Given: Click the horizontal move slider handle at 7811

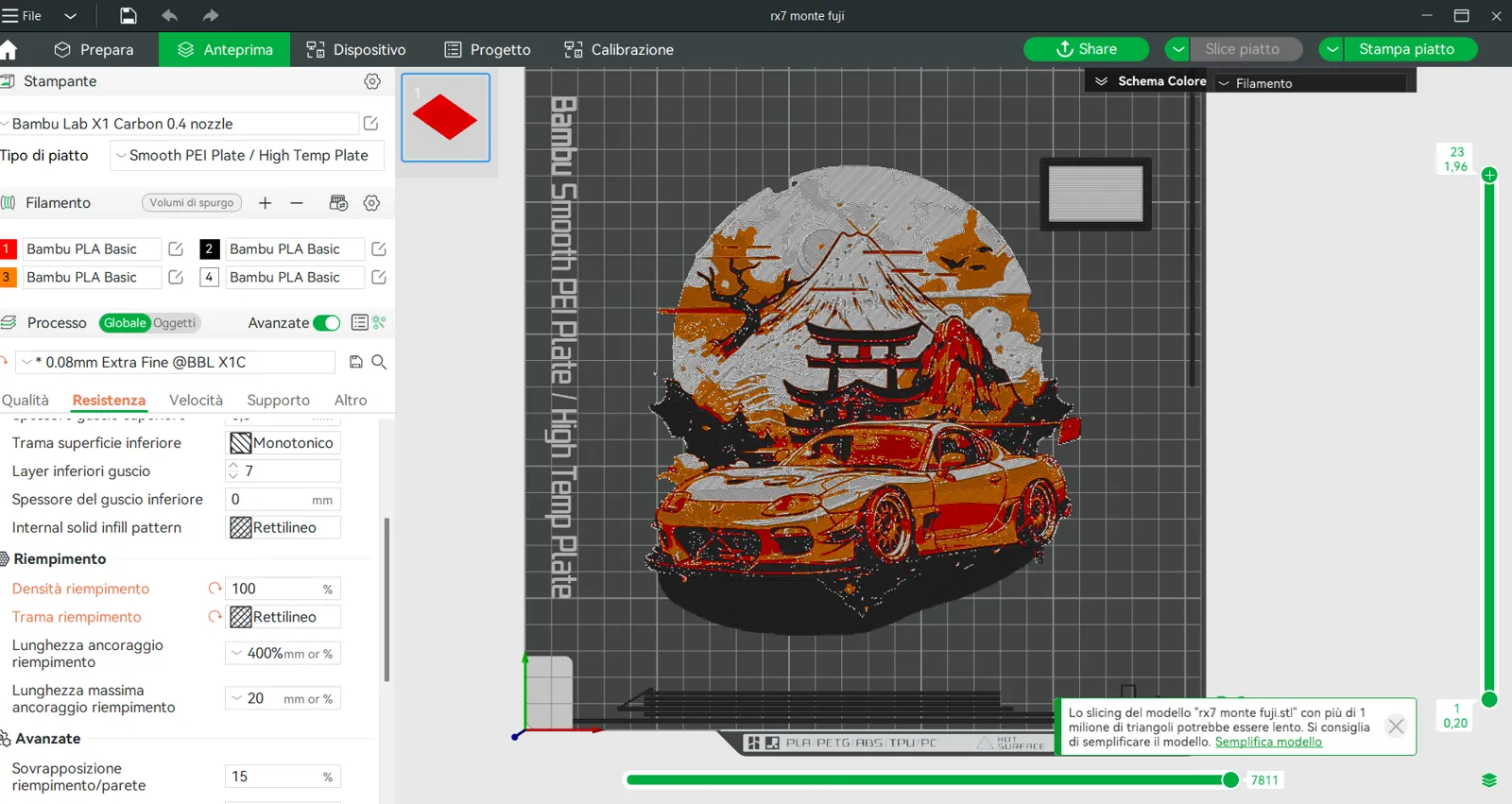Looking at the screenshot, I should pyautogui.click(x=1230, y=780).
